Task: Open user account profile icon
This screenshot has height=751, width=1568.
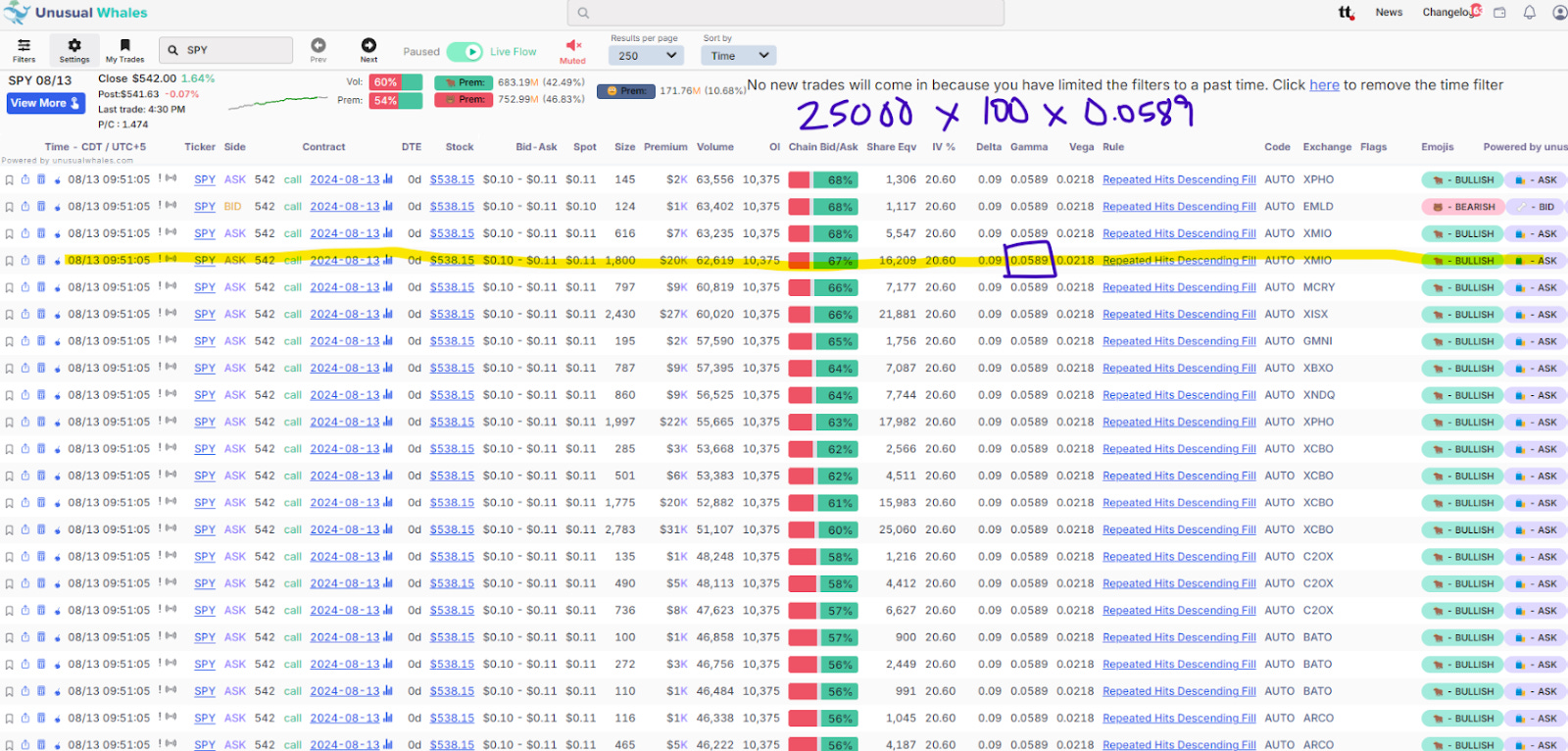Action: tap(1559, 13)
